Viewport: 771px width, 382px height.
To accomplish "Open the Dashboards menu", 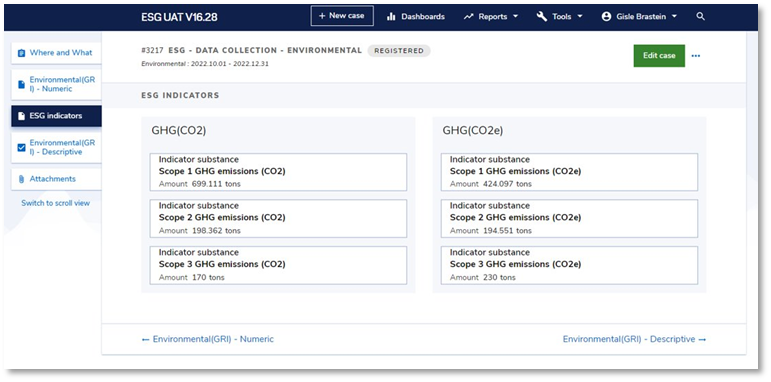I will pos(416,16).
